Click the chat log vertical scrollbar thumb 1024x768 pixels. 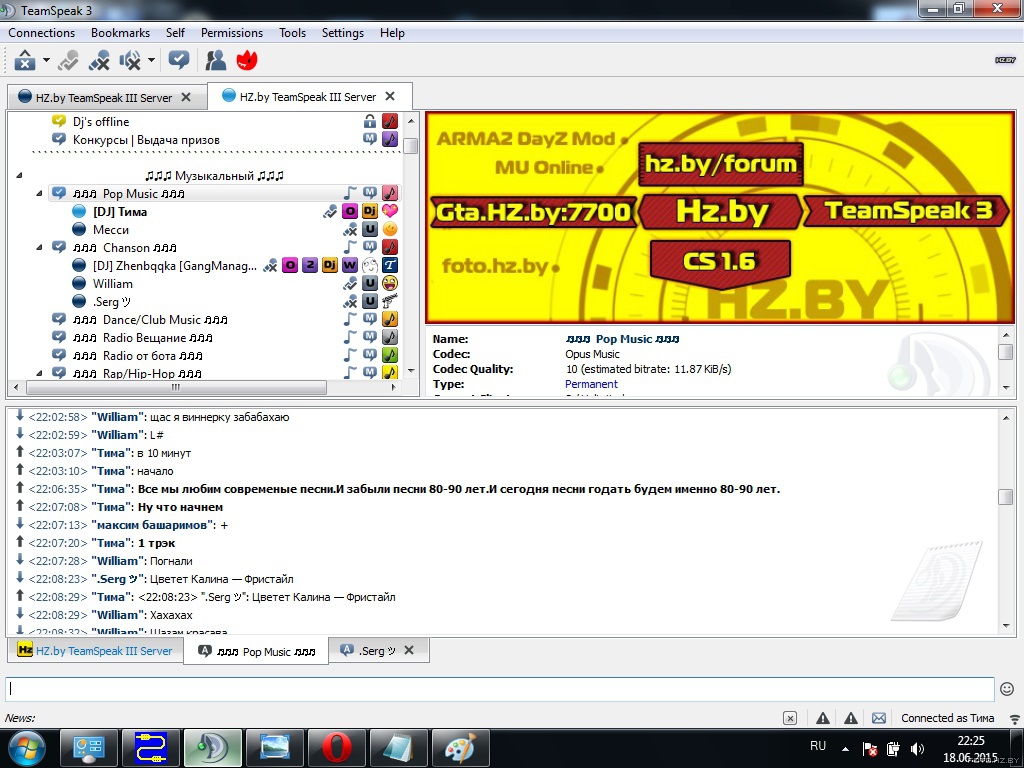[1006, 496]
